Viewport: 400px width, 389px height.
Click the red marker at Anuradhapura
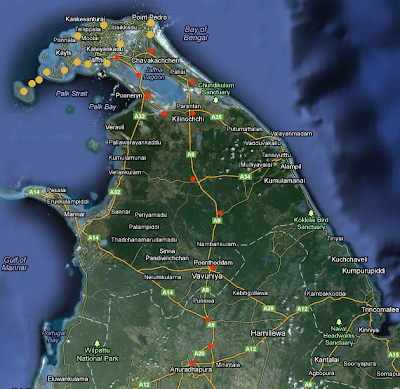coord(192,363)
